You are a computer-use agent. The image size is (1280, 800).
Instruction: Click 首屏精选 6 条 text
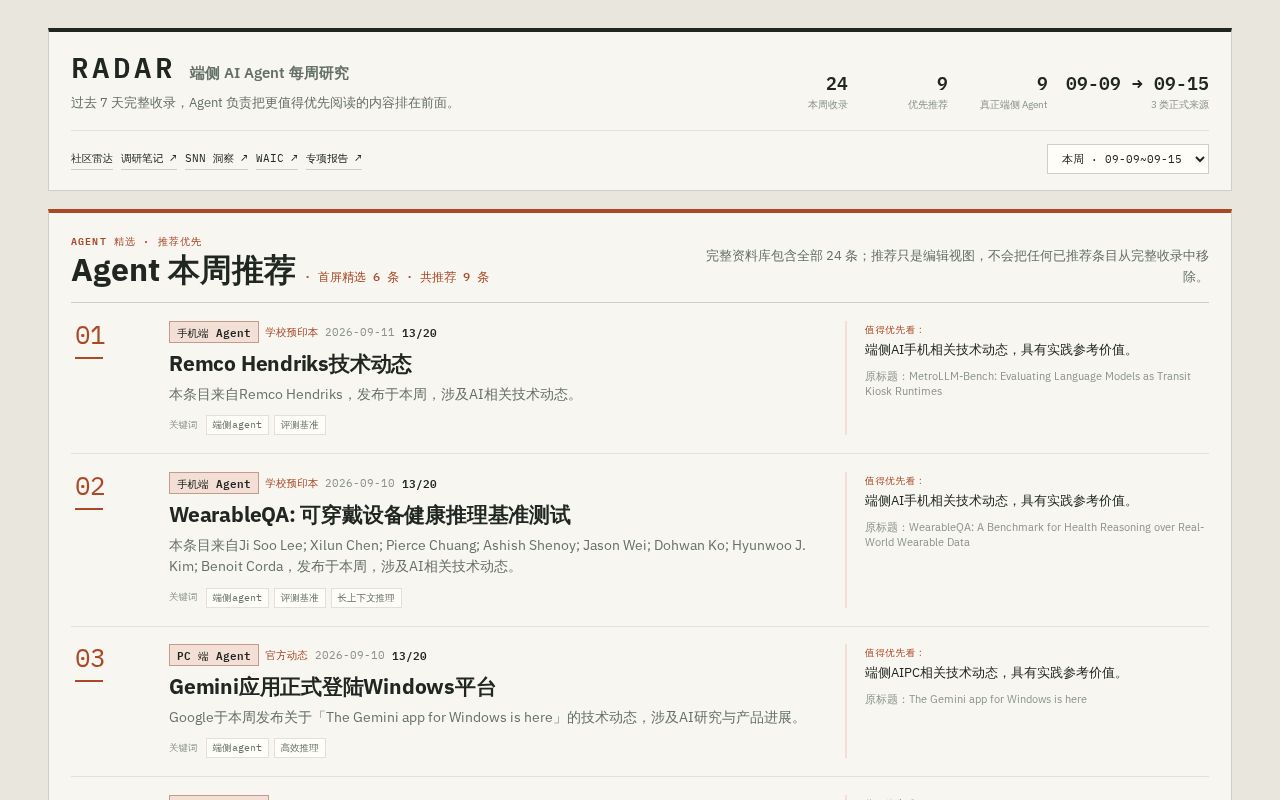coord(358,277)
